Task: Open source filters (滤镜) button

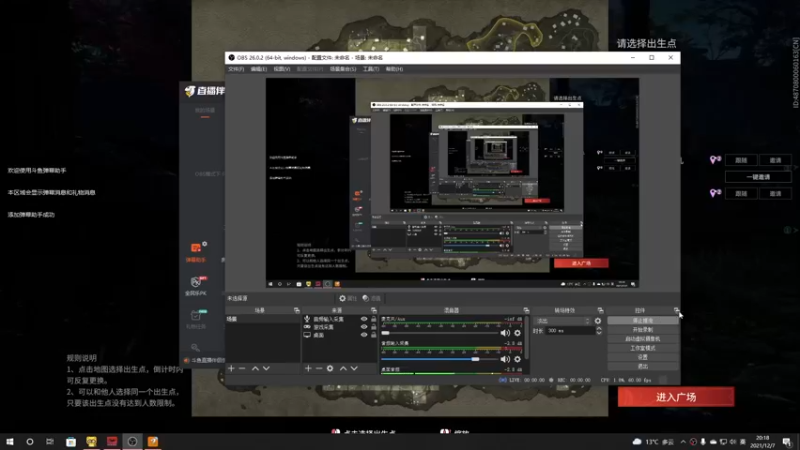Action: 372,298
